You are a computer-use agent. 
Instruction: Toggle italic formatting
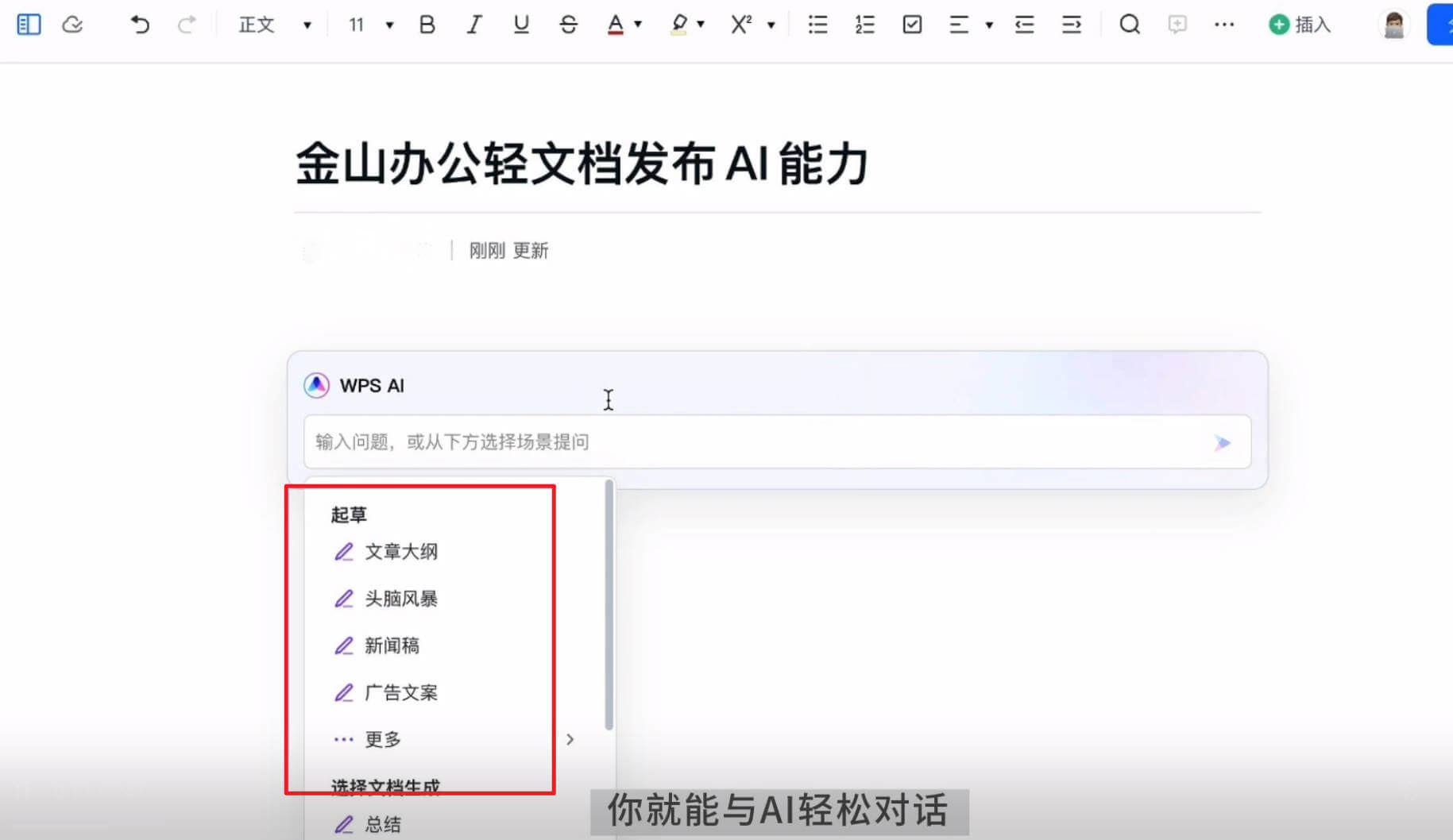pos(473,25)
